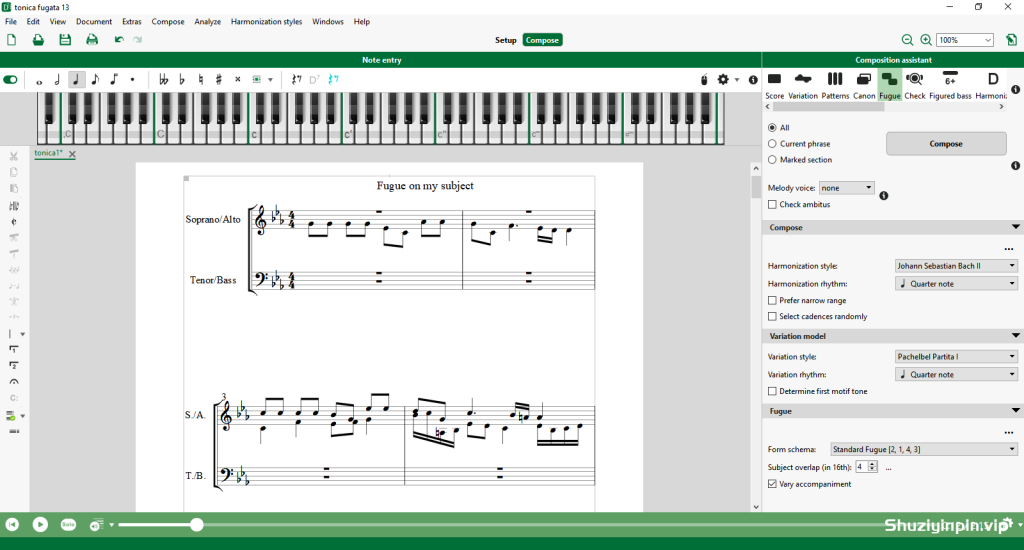
Task: Enable Check ambitus checkbox
Action: click(773, 204)
